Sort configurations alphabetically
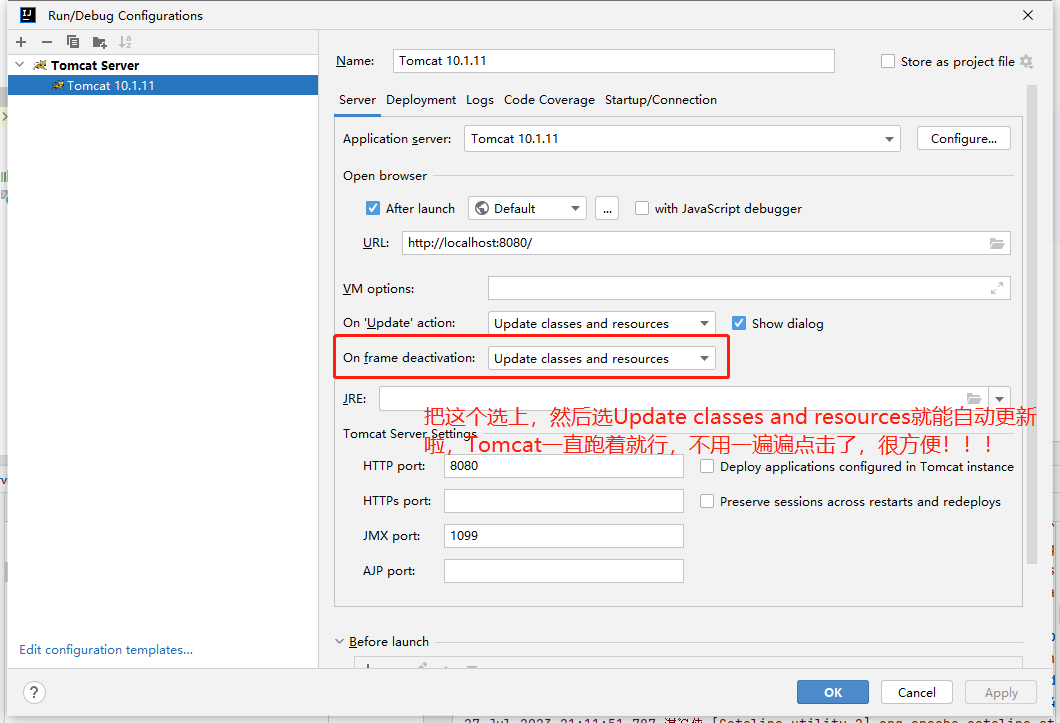Viewport: 1060px width, 723px height. (125, 42)
